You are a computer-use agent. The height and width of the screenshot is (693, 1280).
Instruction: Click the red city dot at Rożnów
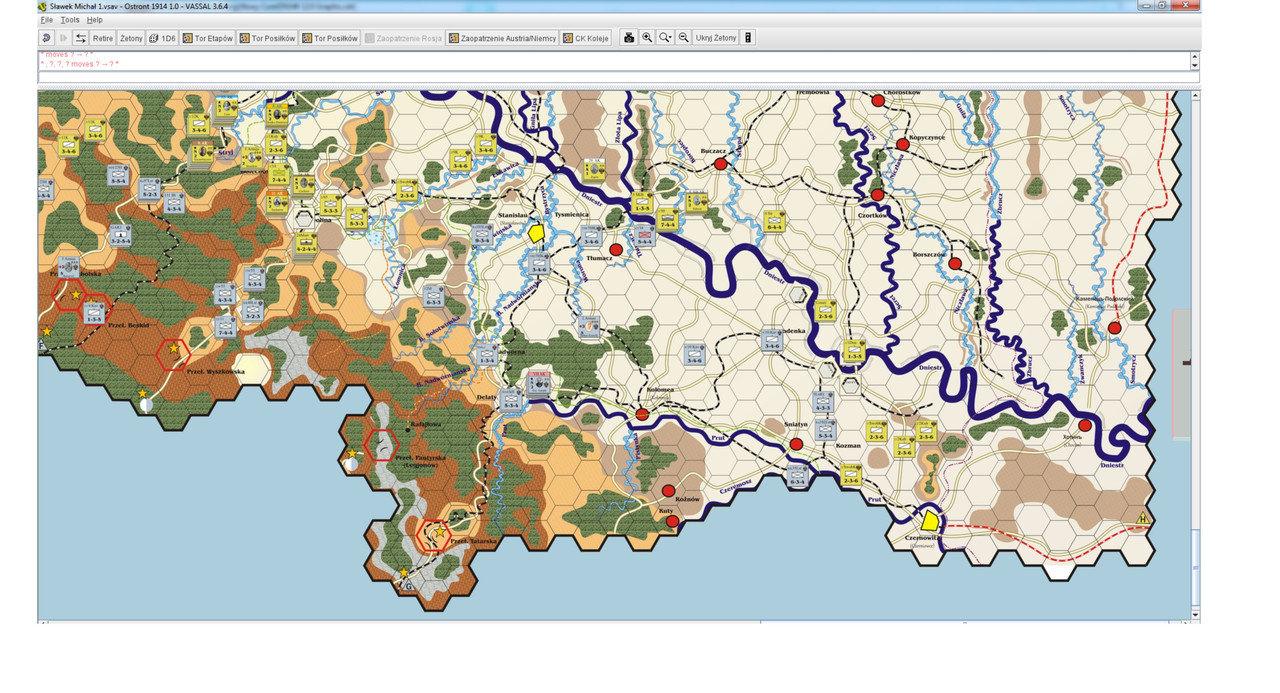click(668, 490)
